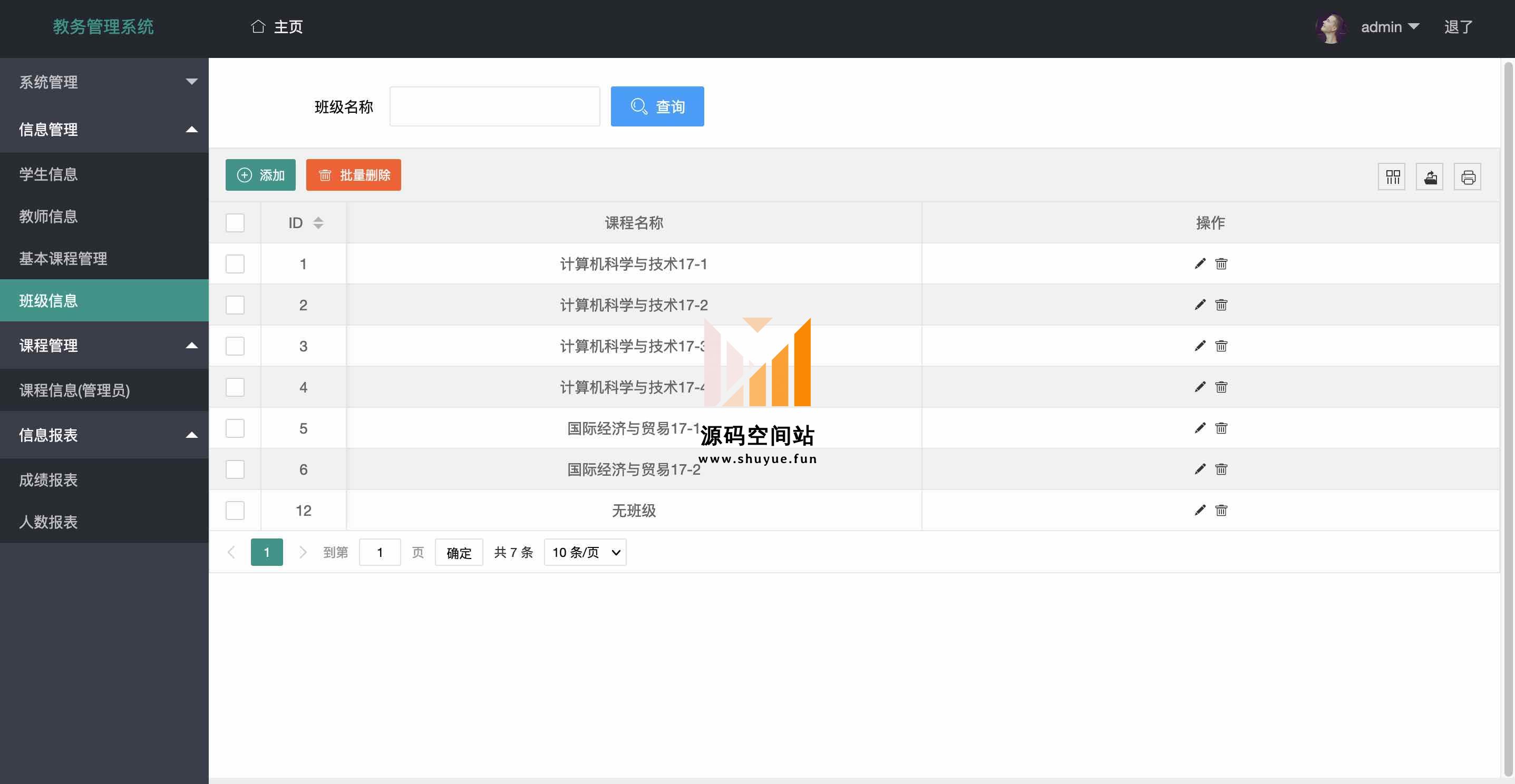
Task: Open the 10 条/页 page size dropdown
Action: point(585,553)
